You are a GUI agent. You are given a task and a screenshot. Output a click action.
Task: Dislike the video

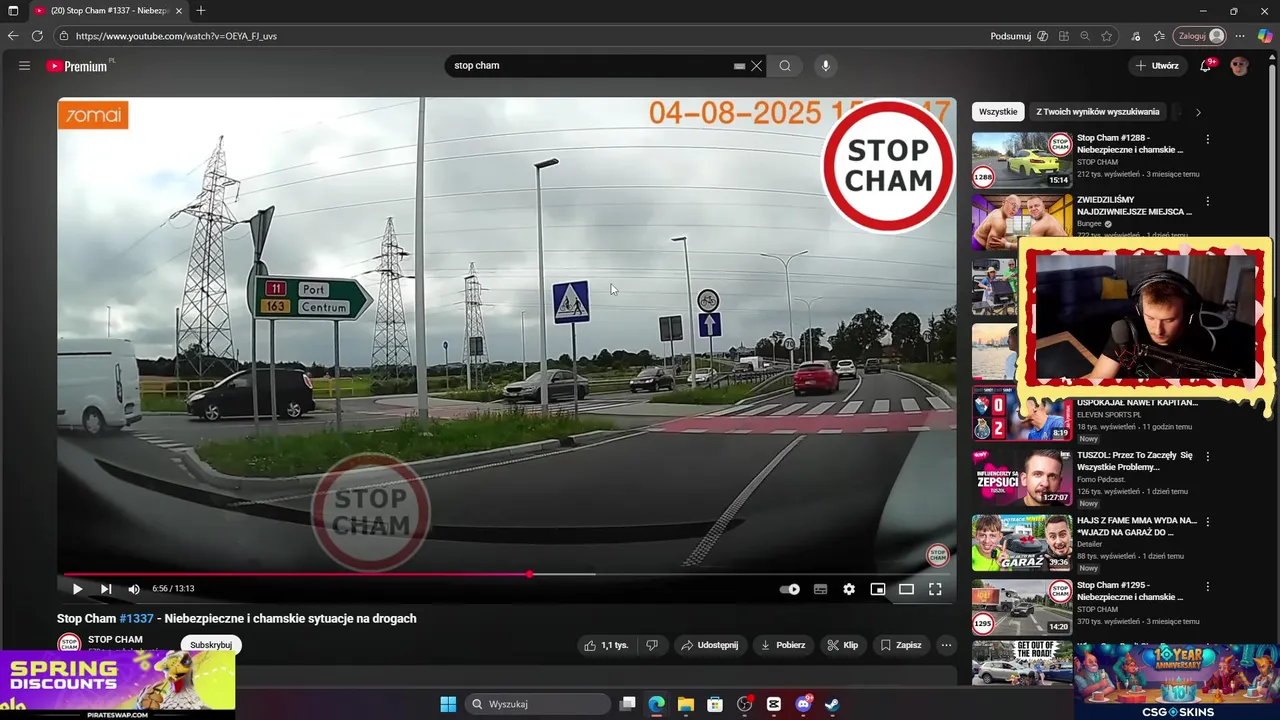(652, 645)
